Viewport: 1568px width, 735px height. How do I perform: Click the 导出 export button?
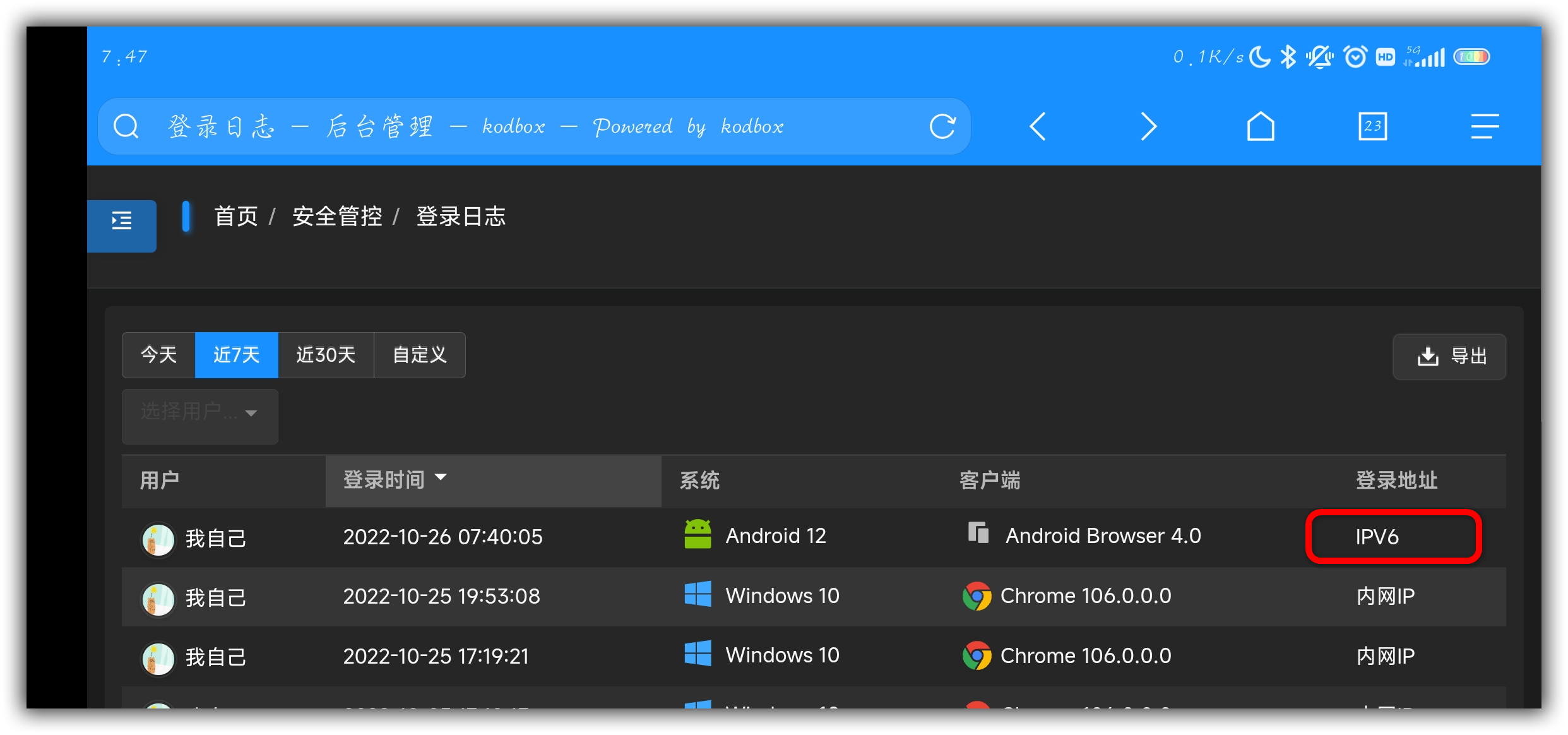1449,356
